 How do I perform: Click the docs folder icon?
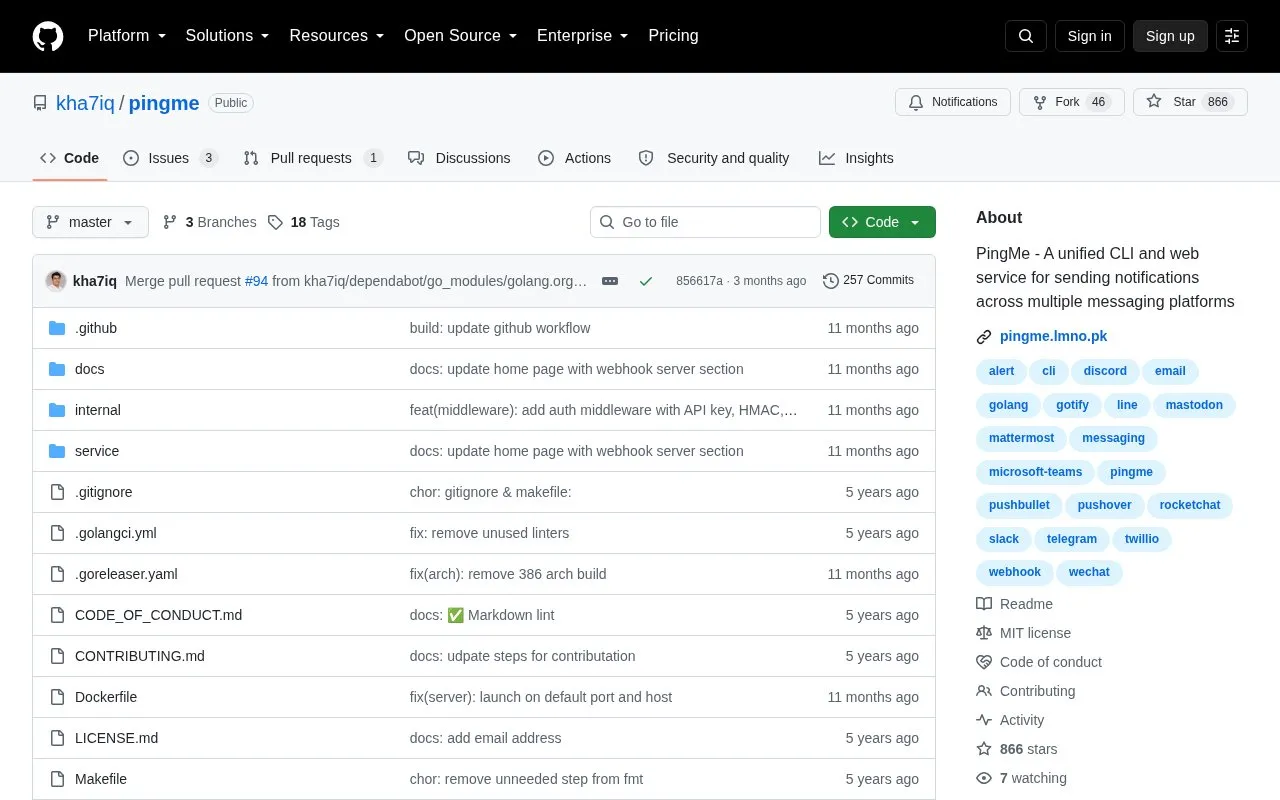tap(57, 369)
